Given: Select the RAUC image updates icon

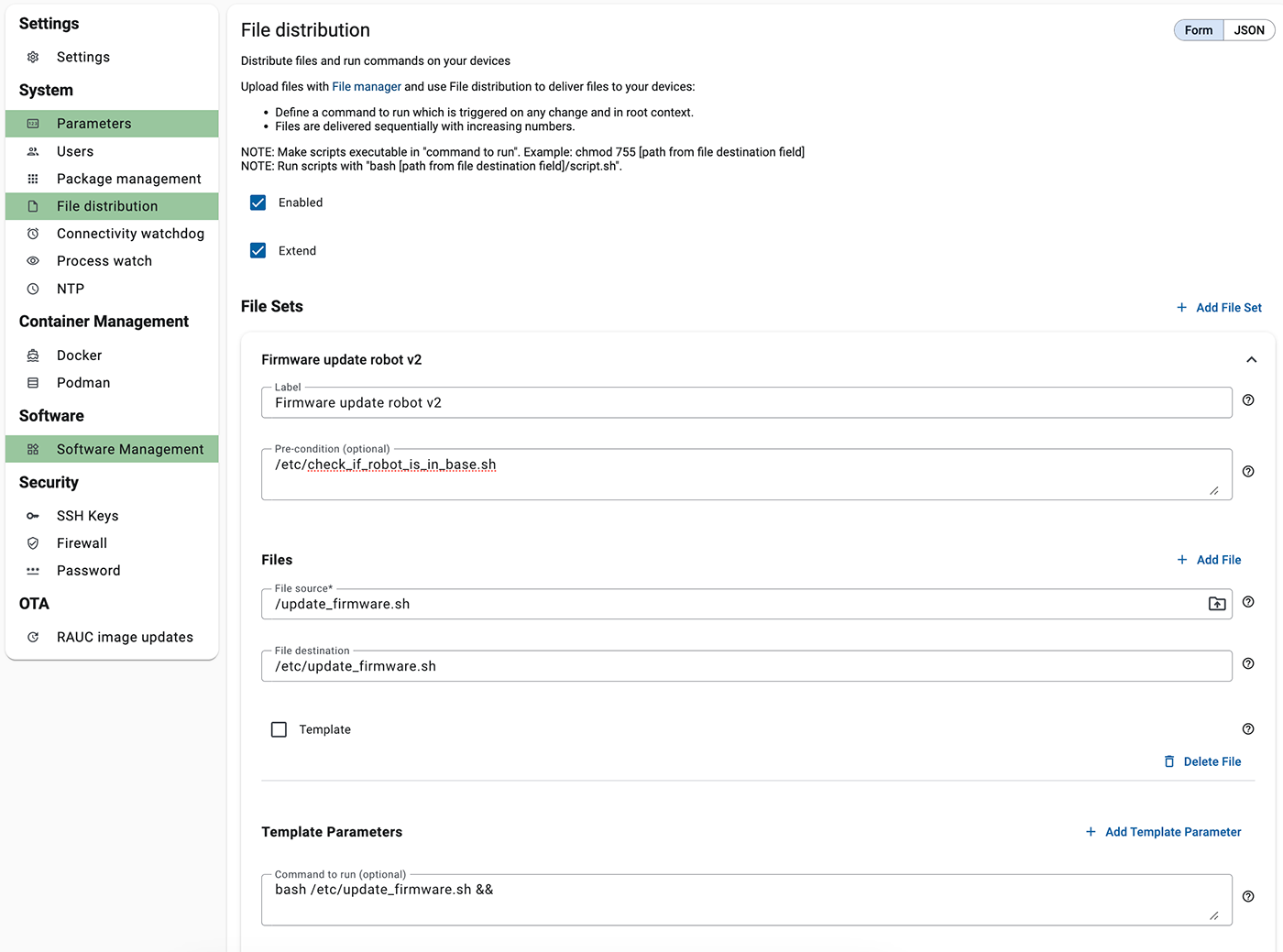Looking at the screenshot, I should tap(33, 637).
